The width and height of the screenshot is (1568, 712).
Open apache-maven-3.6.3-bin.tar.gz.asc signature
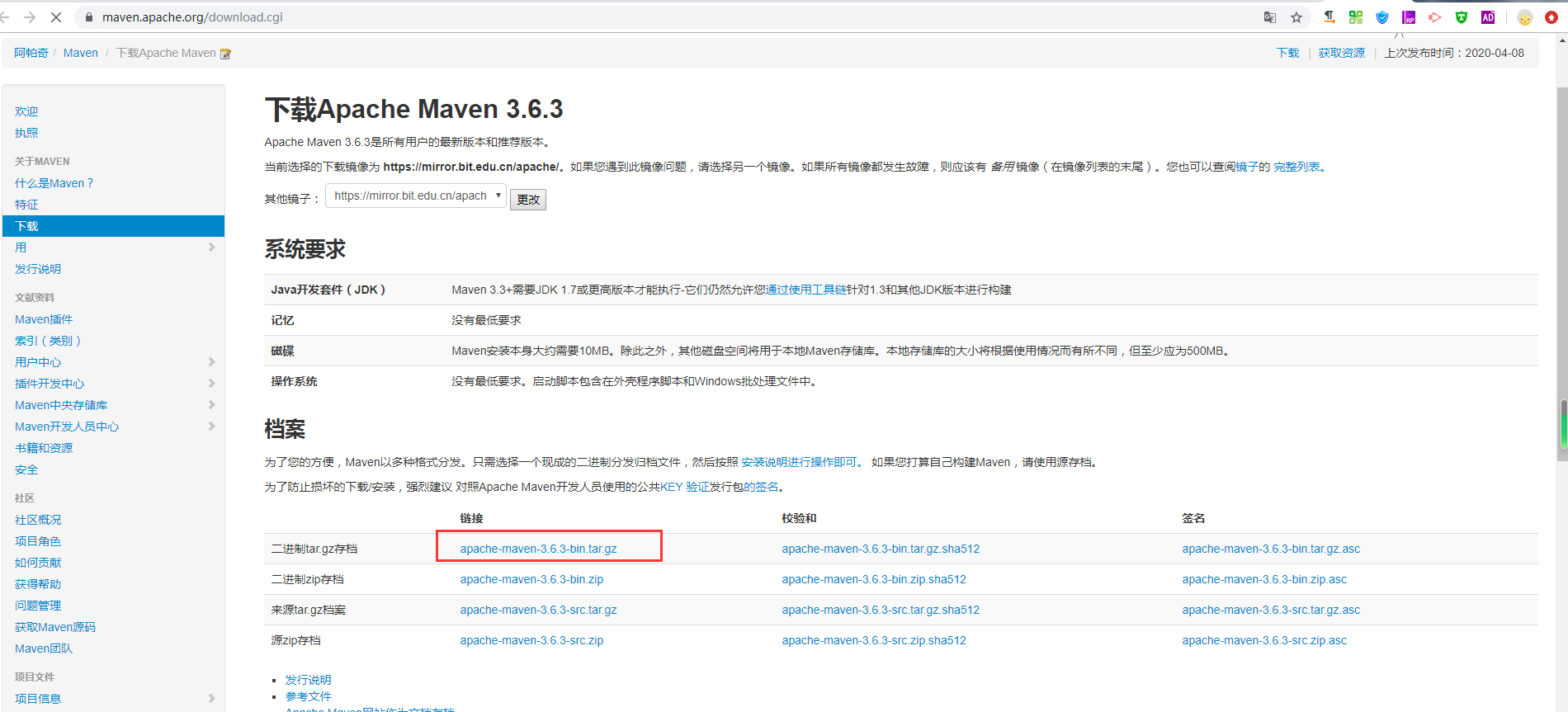pyautogui.click(x=1271, y=549)
